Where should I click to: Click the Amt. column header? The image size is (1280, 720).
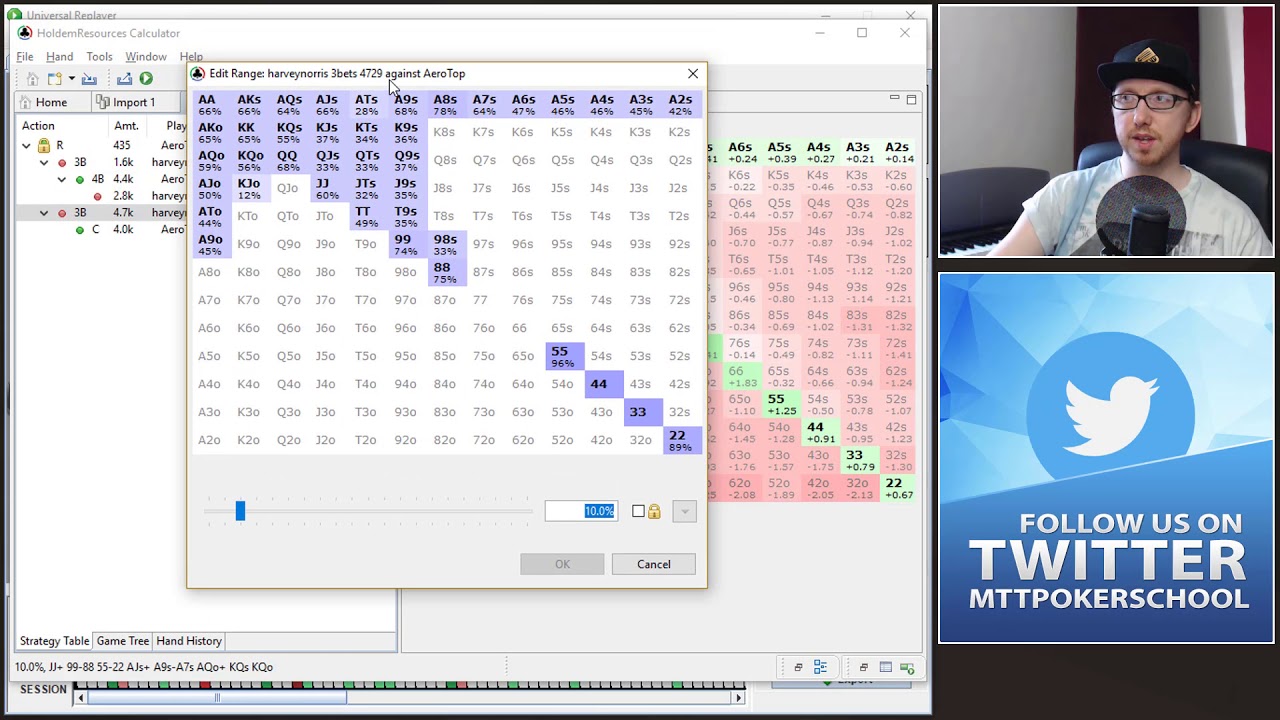[126, 125]
